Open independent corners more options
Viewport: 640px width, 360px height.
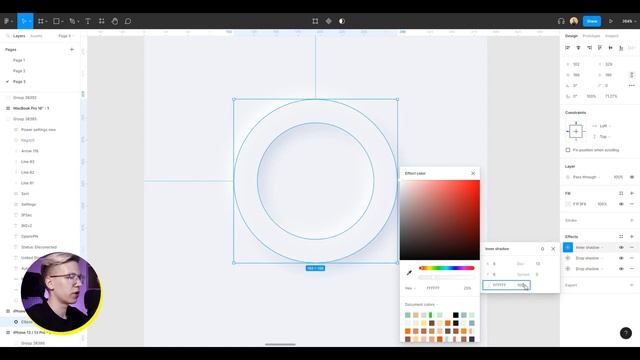(x=631, y=86)
